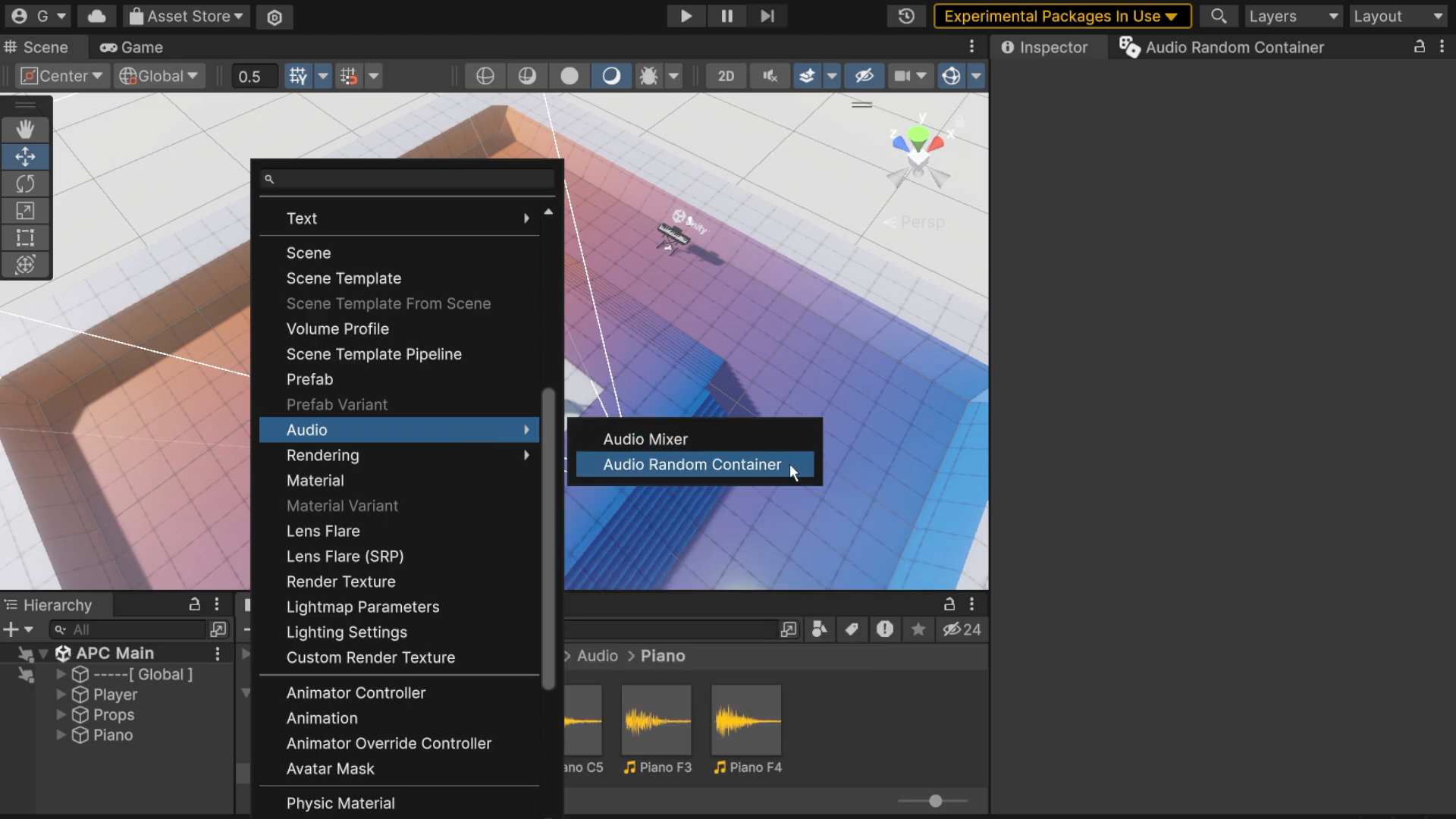Toggle scene audio mute button

point(770,76)
